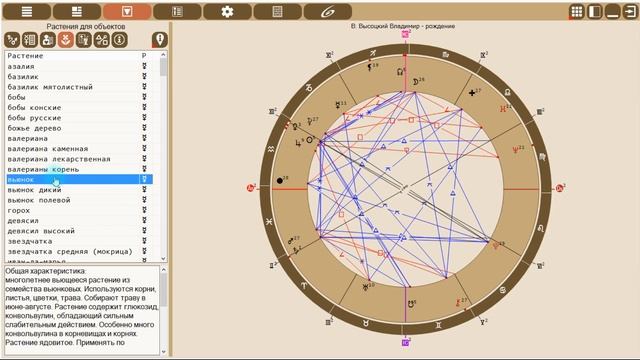Select the row 'звездчатка средняя (мокрица)'
640x360 pixels.
click(x=80, y=251)
